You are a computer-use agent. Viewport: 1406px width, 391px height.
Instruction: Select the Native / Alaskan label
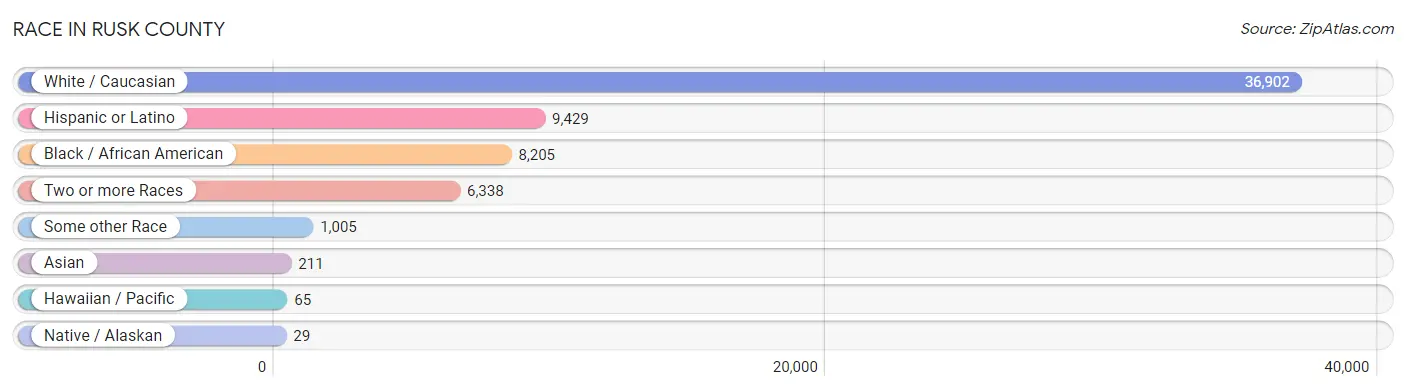[103, 335]
